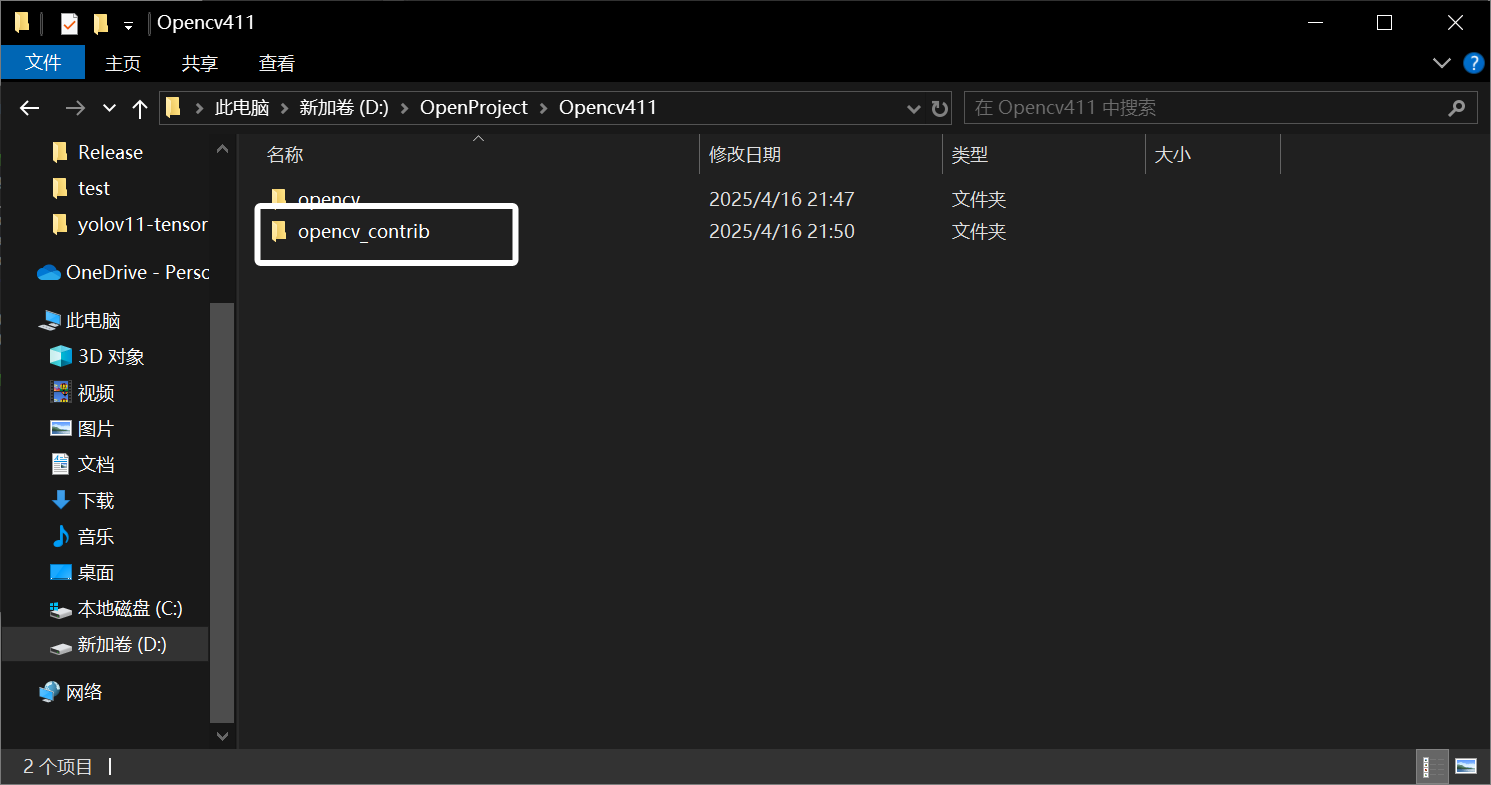Expand the recent locations chevron beside forward arrow
The height and width of the screenshot is (785, 1491).
(x=108, y=107)
